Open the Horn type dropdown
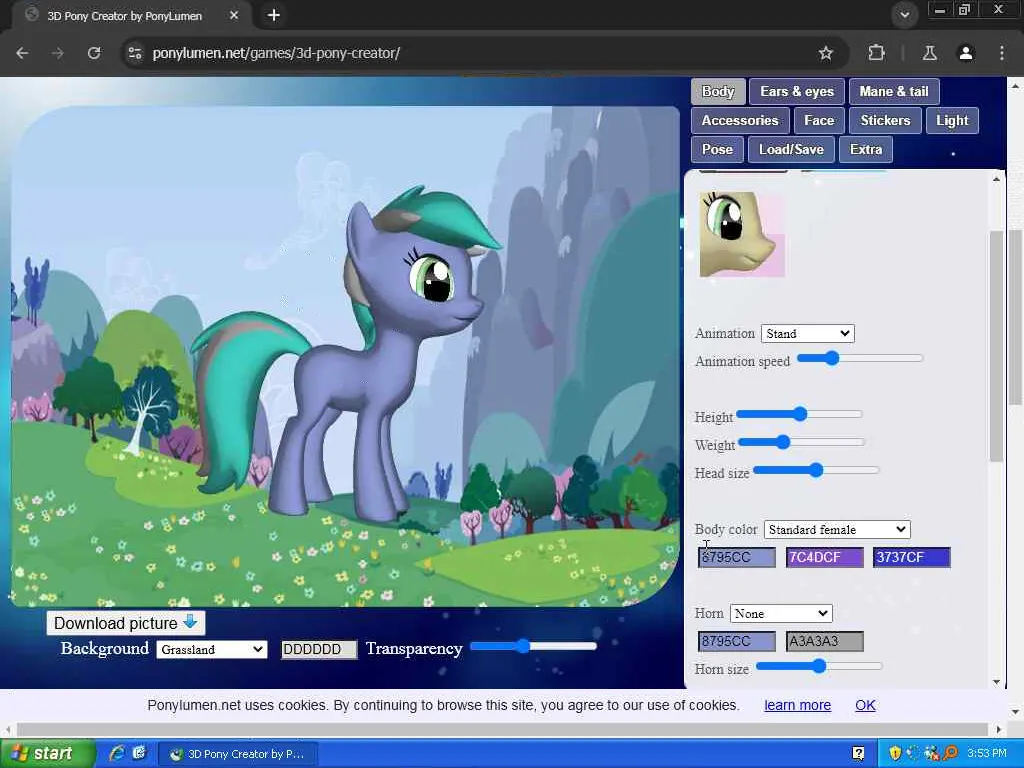This screenshot has width=1024, height=768. [x=781, y=614]
